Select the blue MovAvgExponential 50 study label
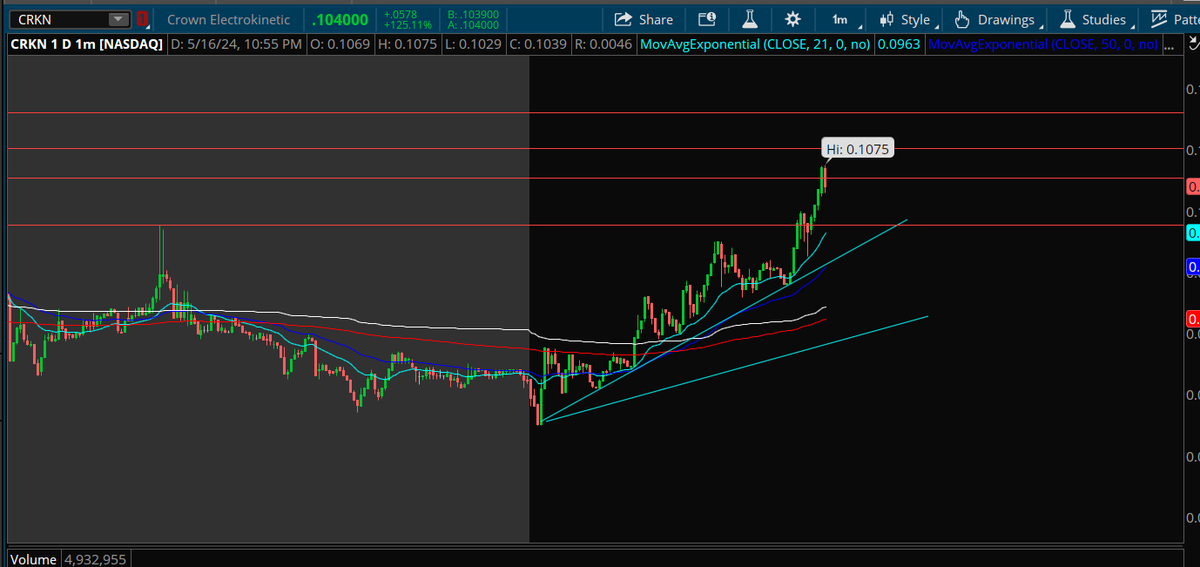Screen dimensions: 1200x567 click(1044, 44)
